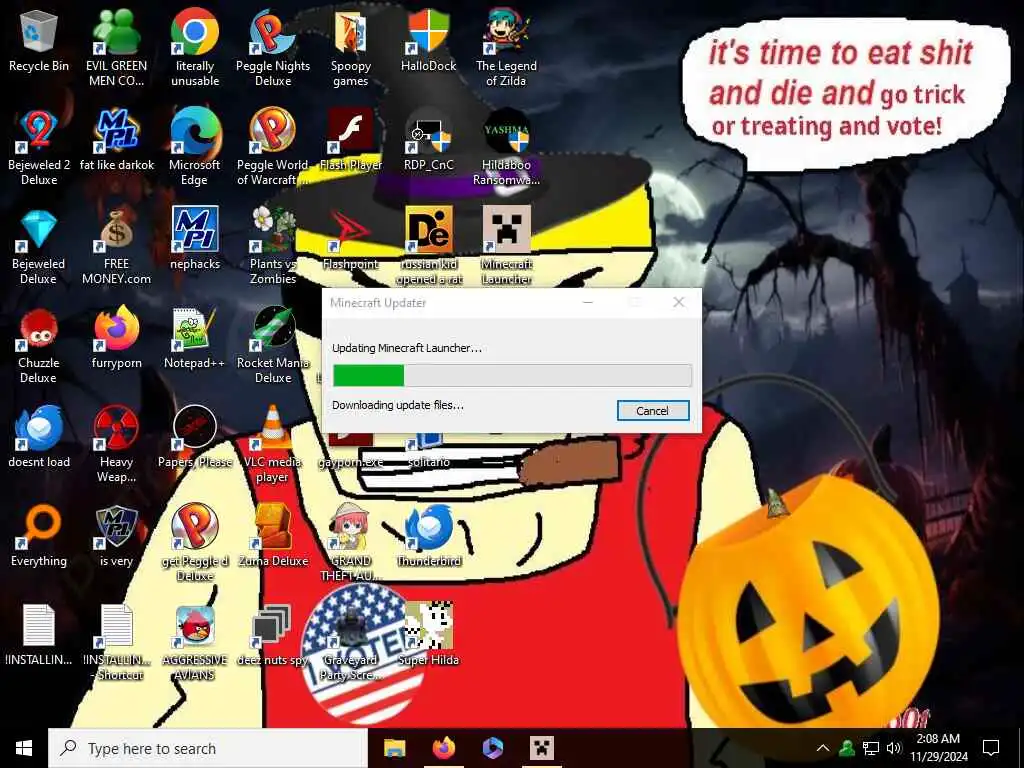Open the FREE MONEY.com money bag icon
The image size is (1024, 768).
click(116, 247)
